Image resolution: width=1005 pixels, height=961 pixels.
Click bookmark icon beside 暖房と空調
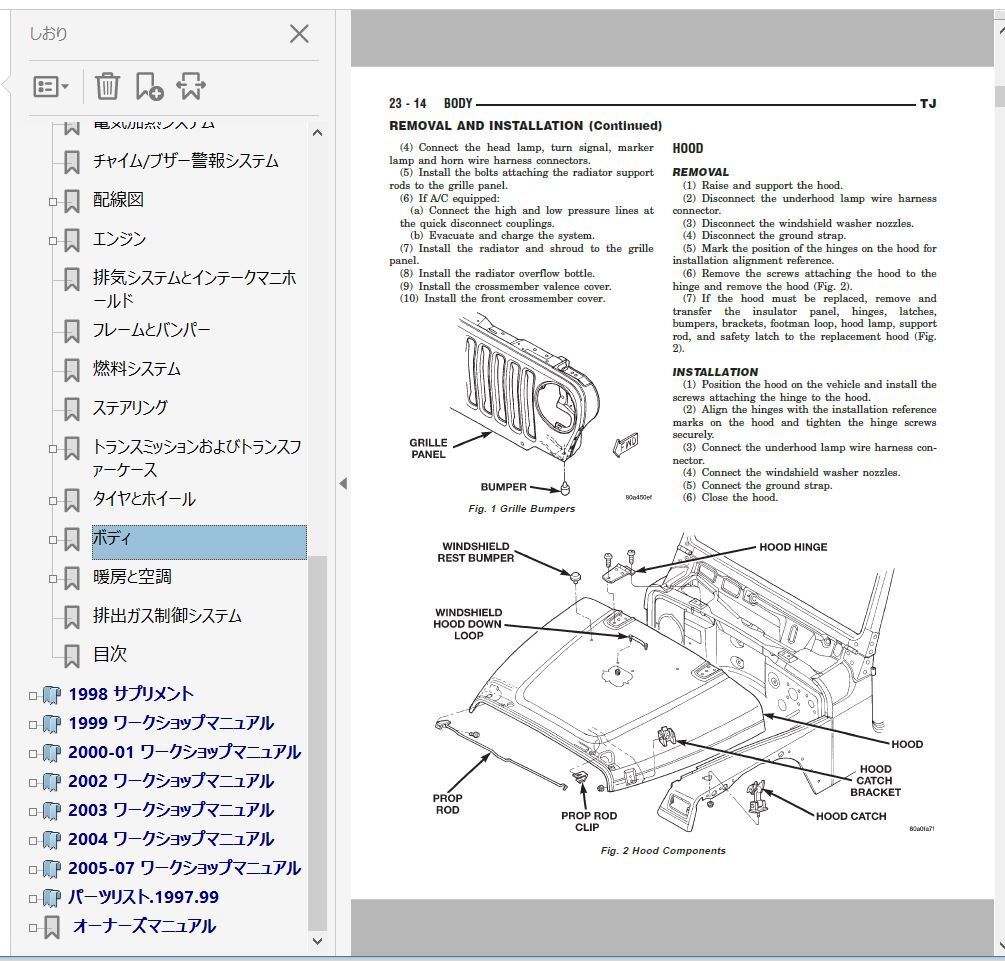[x=72, y=579]
